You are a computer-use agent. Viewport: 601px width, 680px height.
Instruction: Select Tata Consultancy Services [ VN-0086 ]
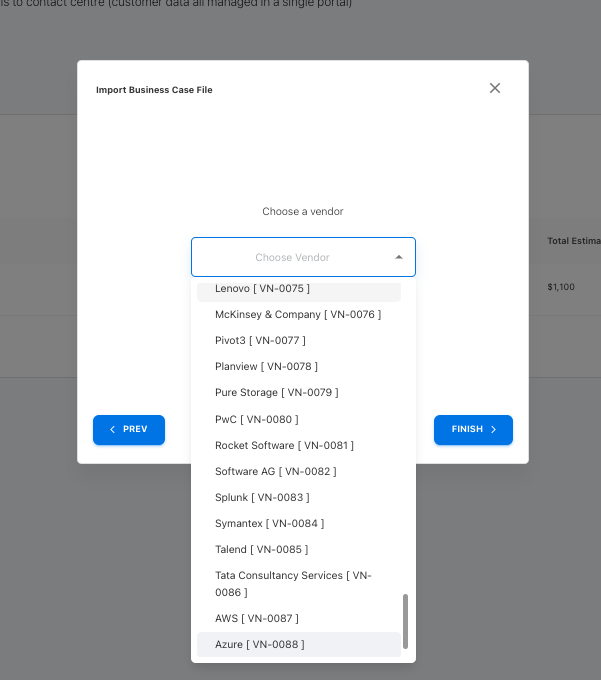(x=293, y=584)
